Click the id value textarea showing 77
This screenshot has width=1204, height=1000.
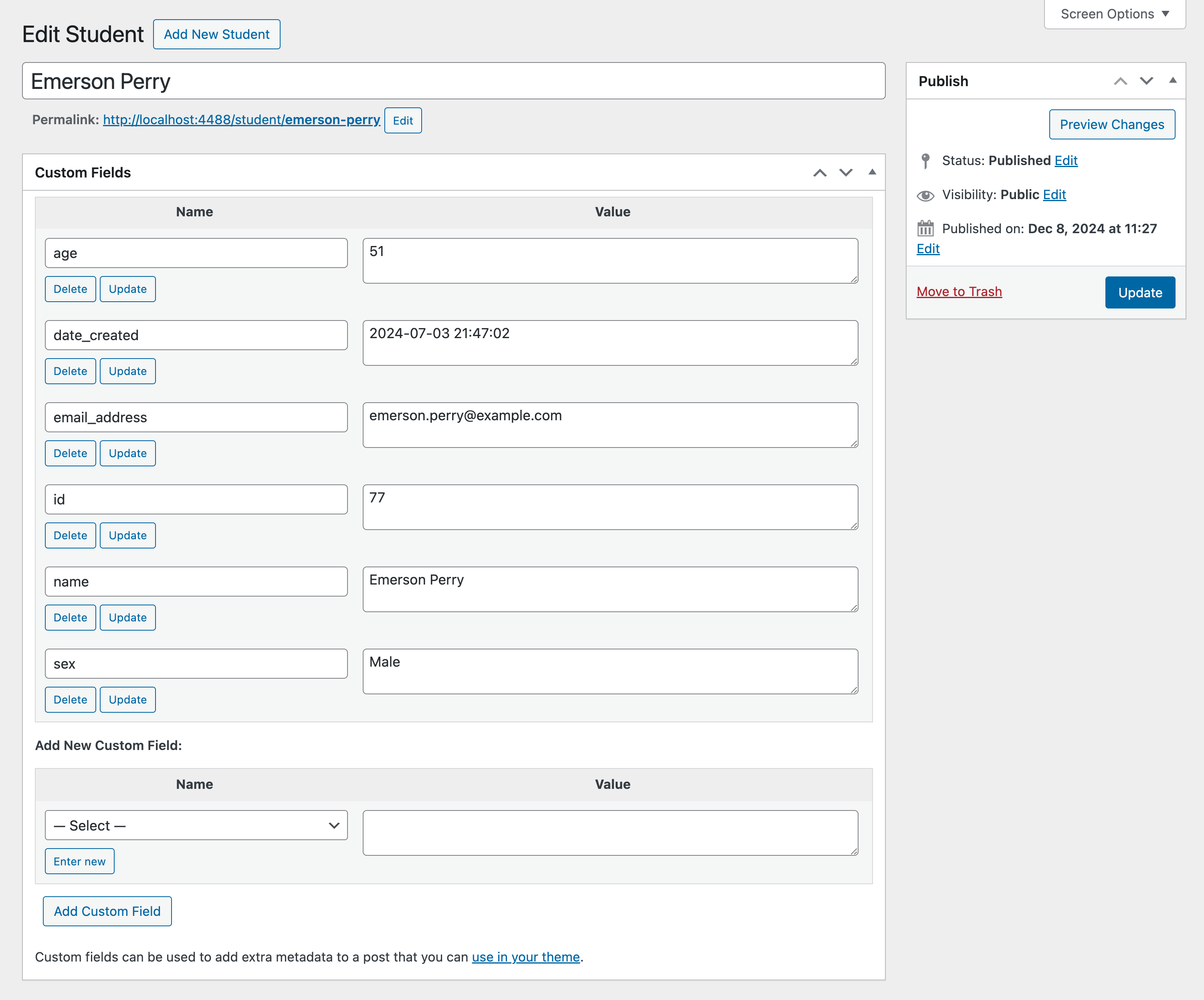point(610,506)
